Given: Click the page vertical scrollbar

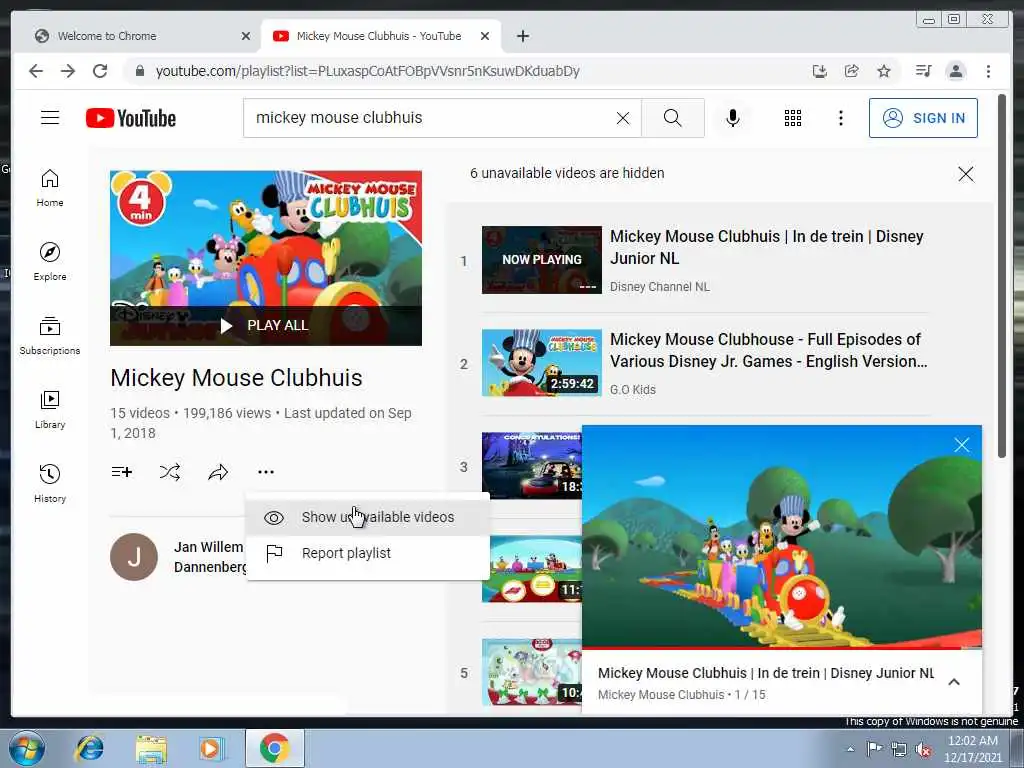Looking at the screenshot, I should pos(1002,276).
